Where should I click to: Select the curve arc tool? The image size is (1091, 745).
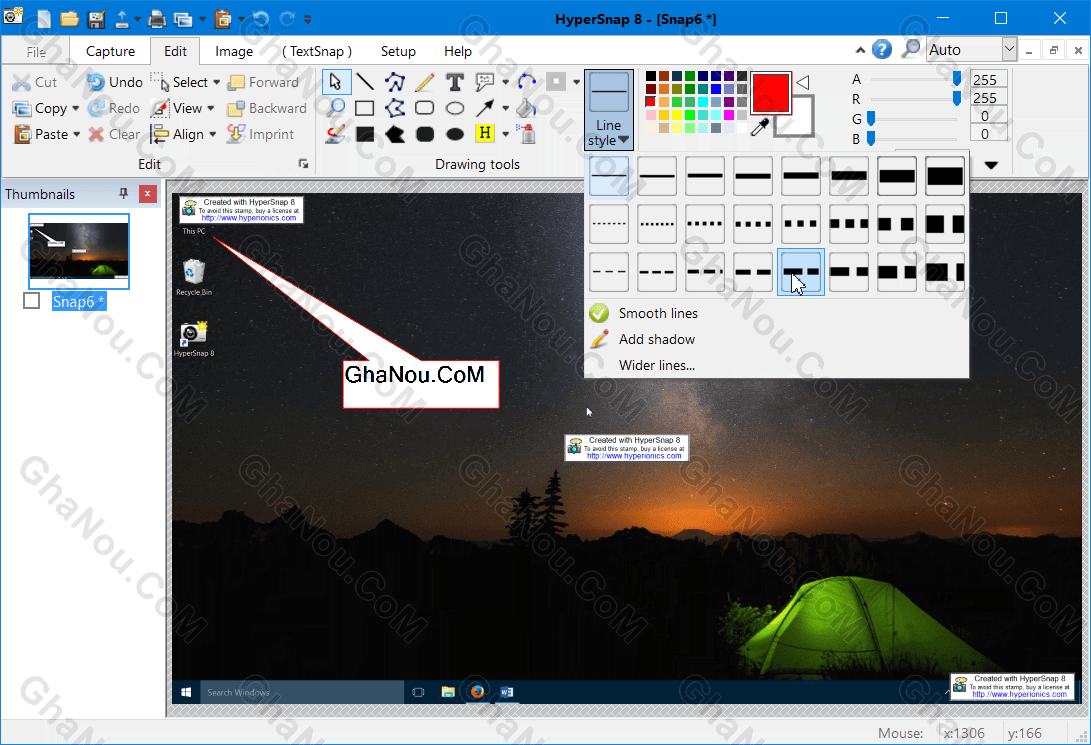(x=527, y=82)
